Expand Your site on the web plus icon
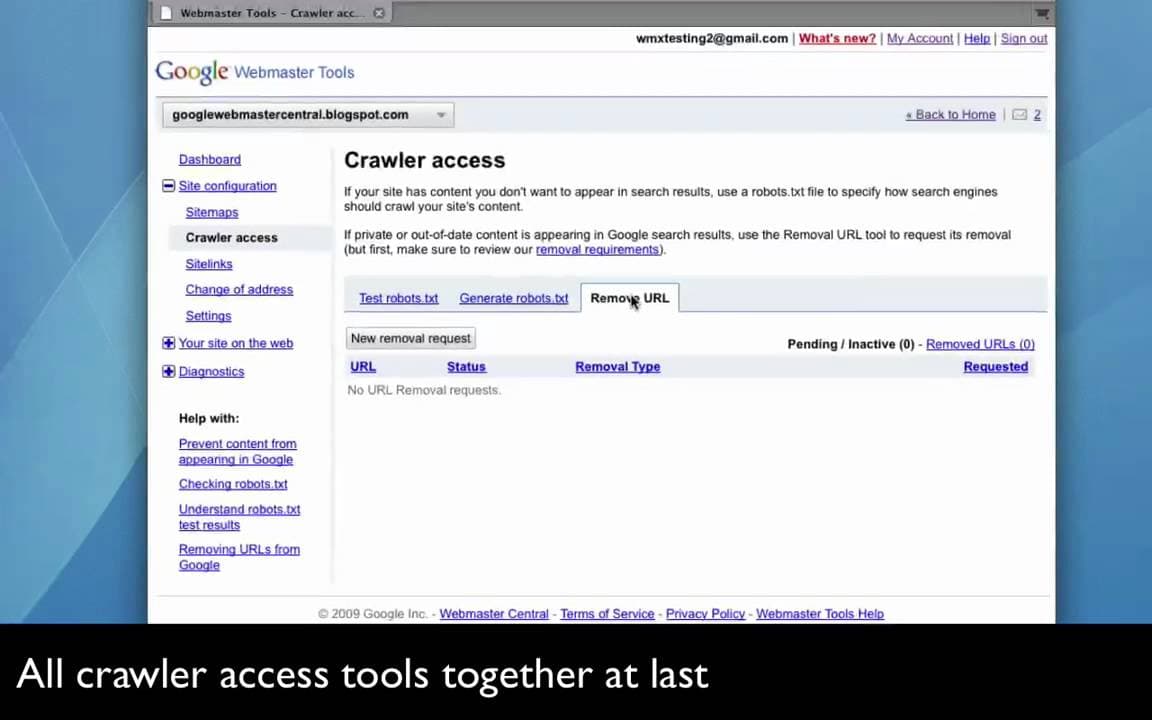Screen dimensions: 1152x720 coord(168,343)
